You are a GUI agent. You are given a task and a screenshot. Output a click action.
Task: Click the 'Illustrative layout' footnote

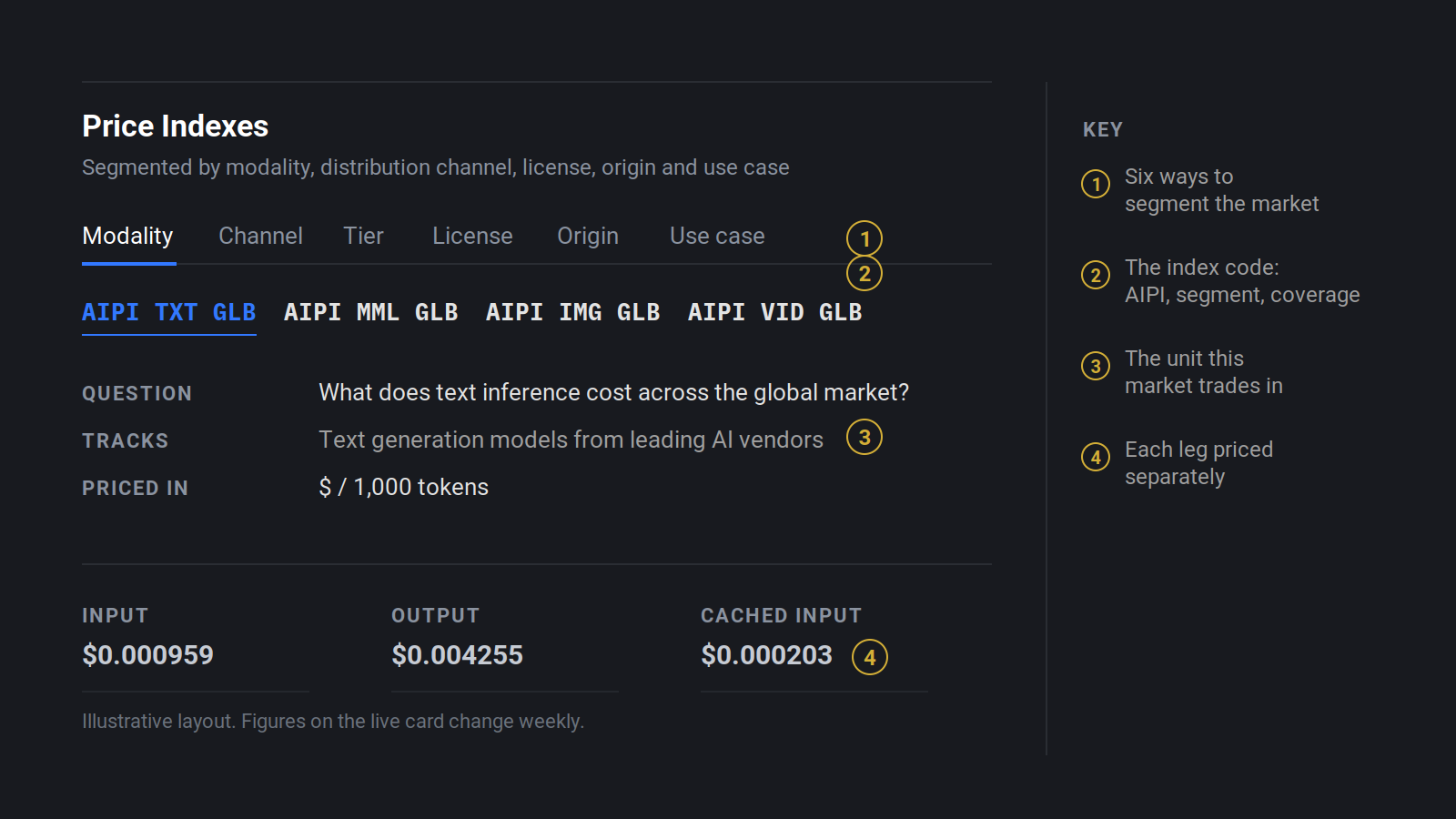tap(333, 722)
